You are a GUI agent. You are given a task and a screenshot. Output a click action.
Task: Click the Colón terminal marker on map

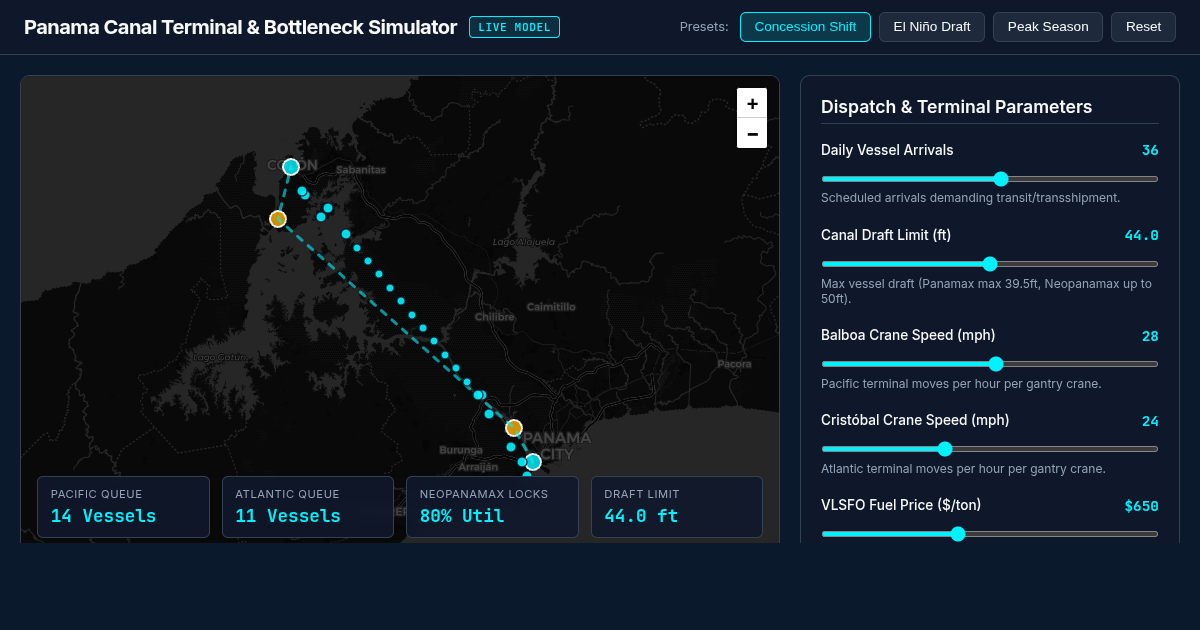coord(291,167)
